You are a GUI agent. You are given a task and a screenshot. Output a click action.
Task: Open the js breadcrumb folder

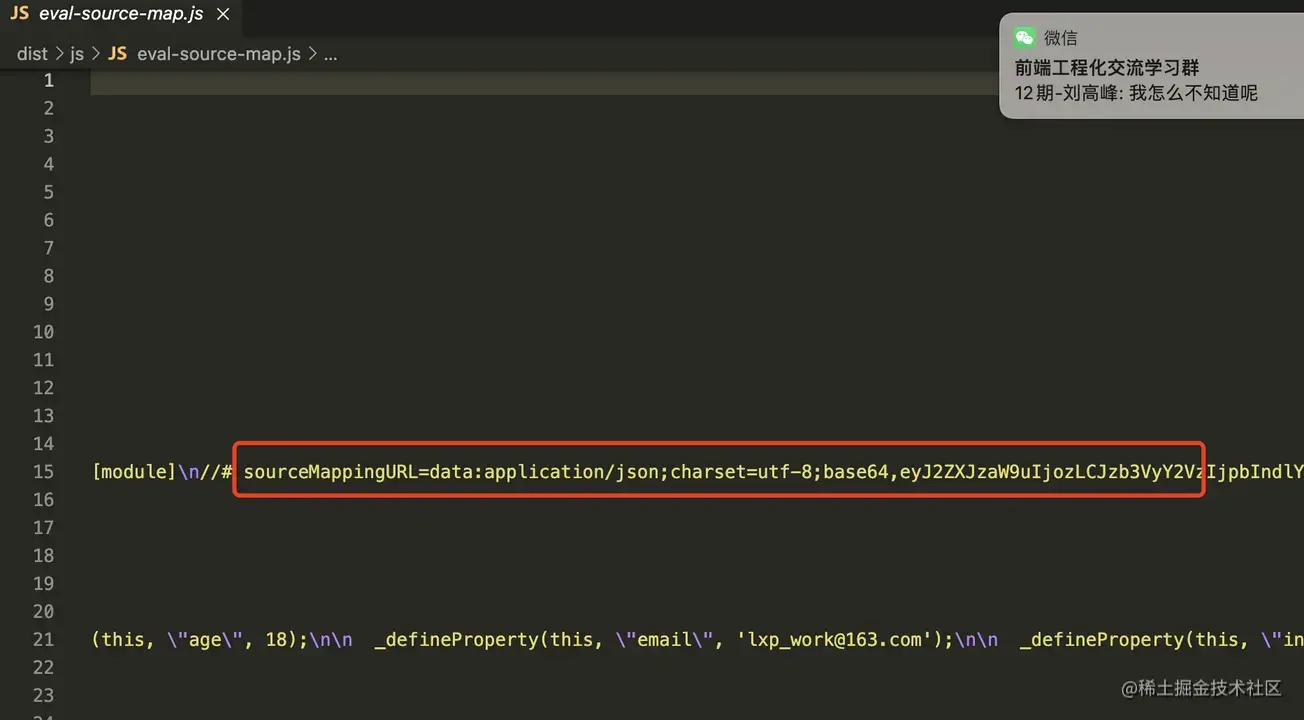point(77,54)
